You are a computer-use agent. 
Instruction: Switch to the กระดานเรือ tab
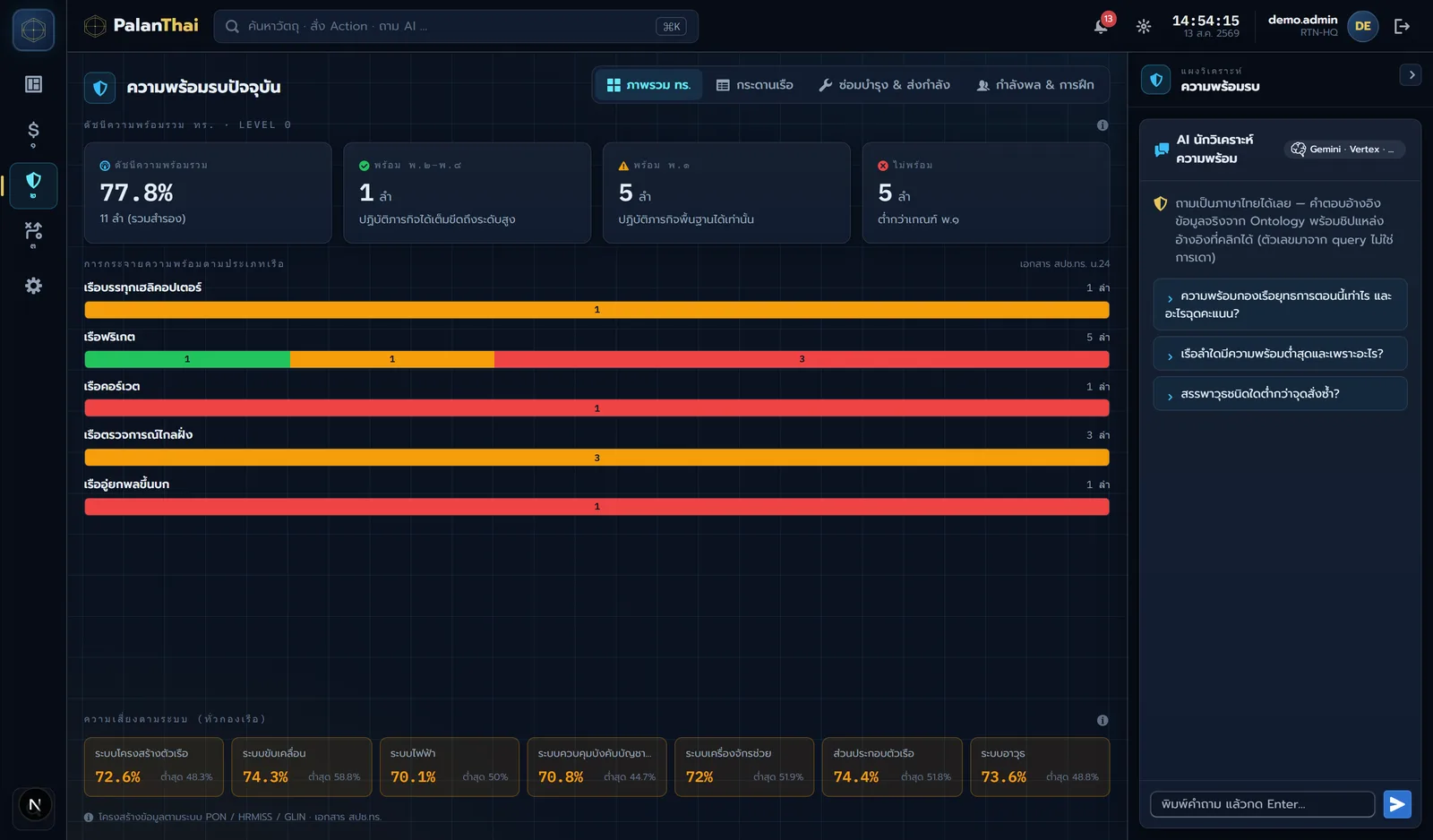(754, 85)
